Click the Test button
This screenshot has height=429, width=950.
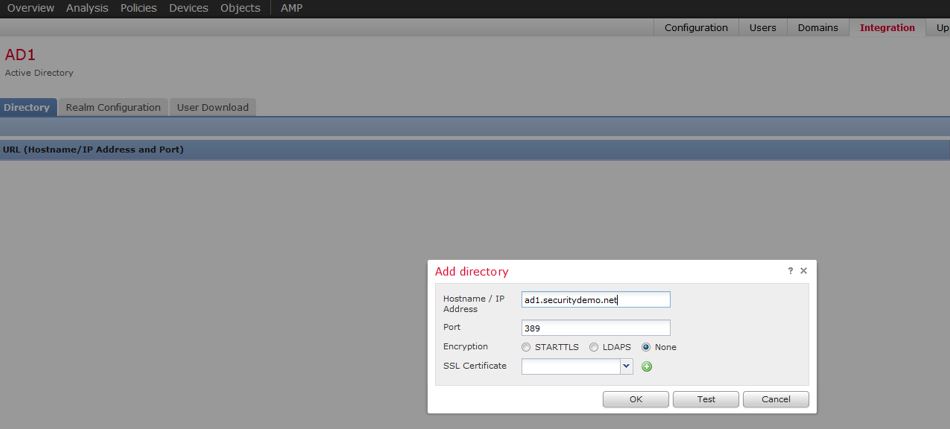(x=706, y=399)
